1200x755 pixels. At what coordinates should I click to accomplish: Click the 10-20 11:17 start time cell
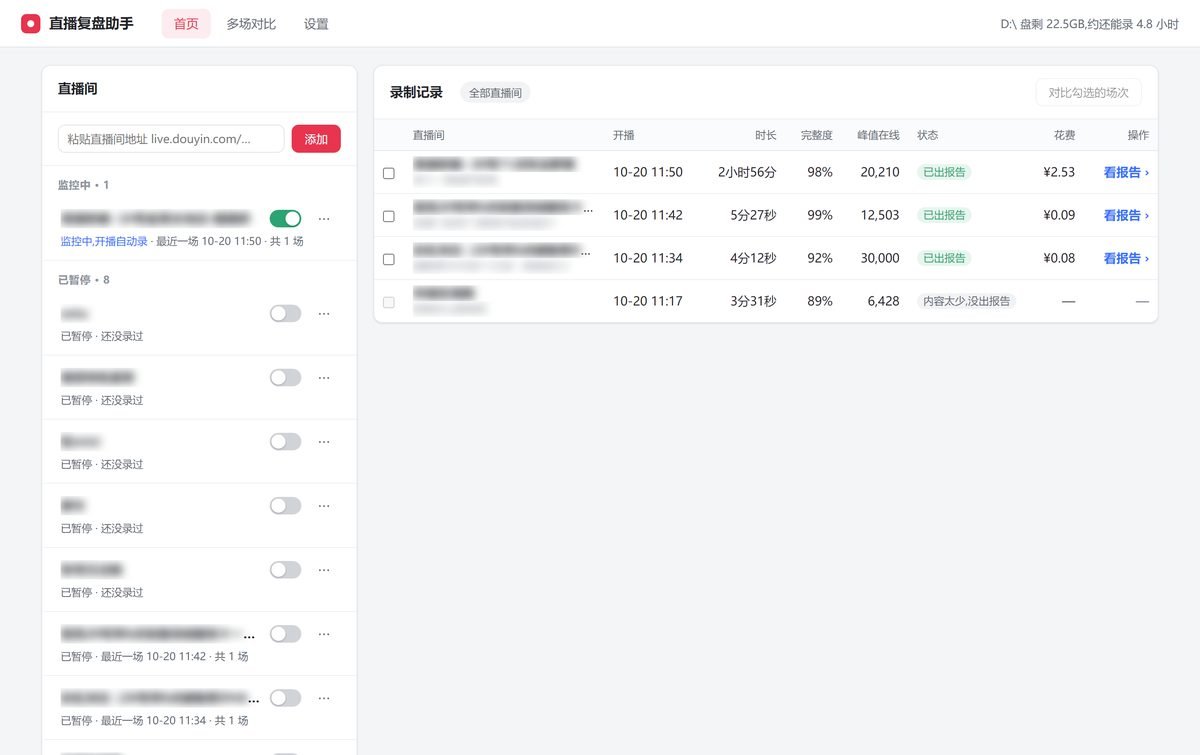[x=648, y=301]
